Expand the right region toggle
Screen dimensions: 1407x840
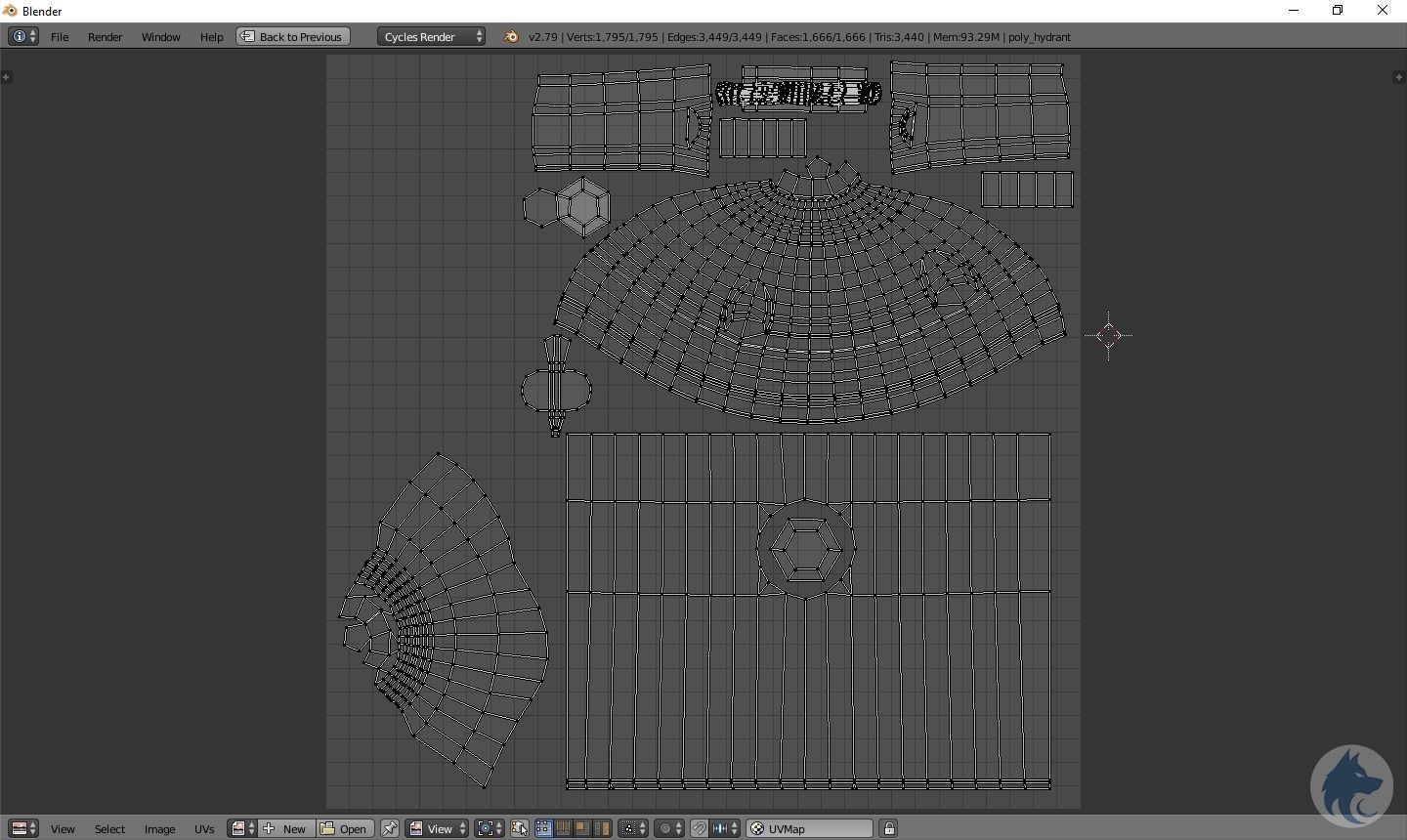point(1399,76)
